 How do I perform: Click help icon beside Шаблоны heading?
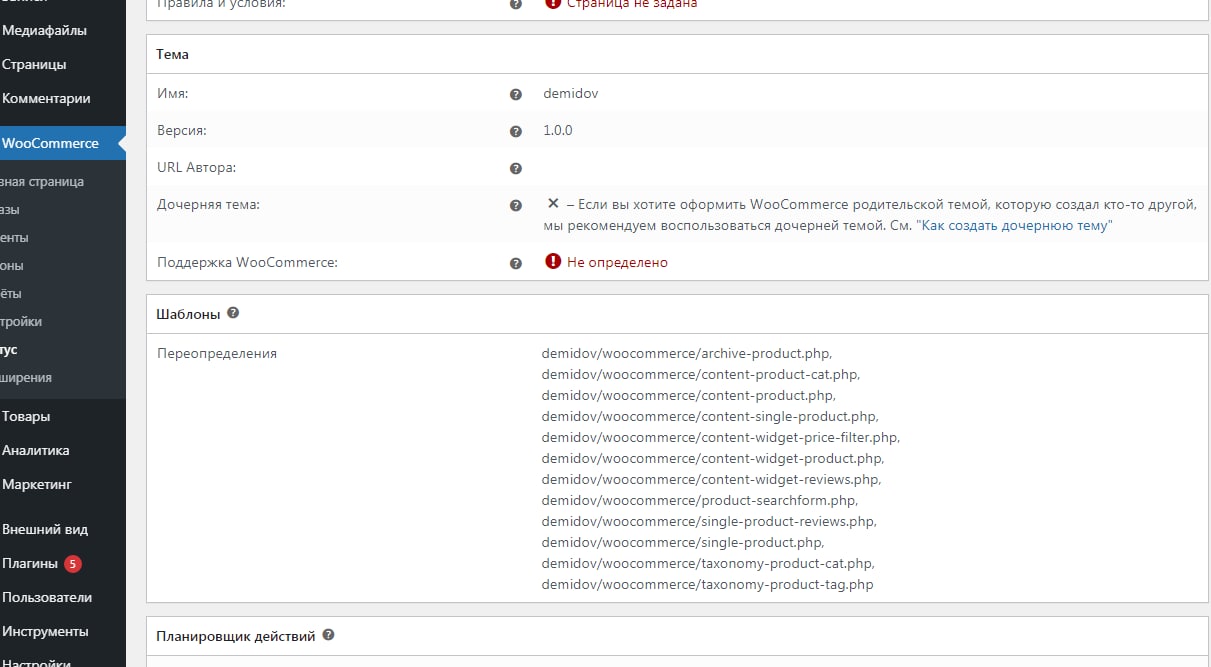coord(233,313)
